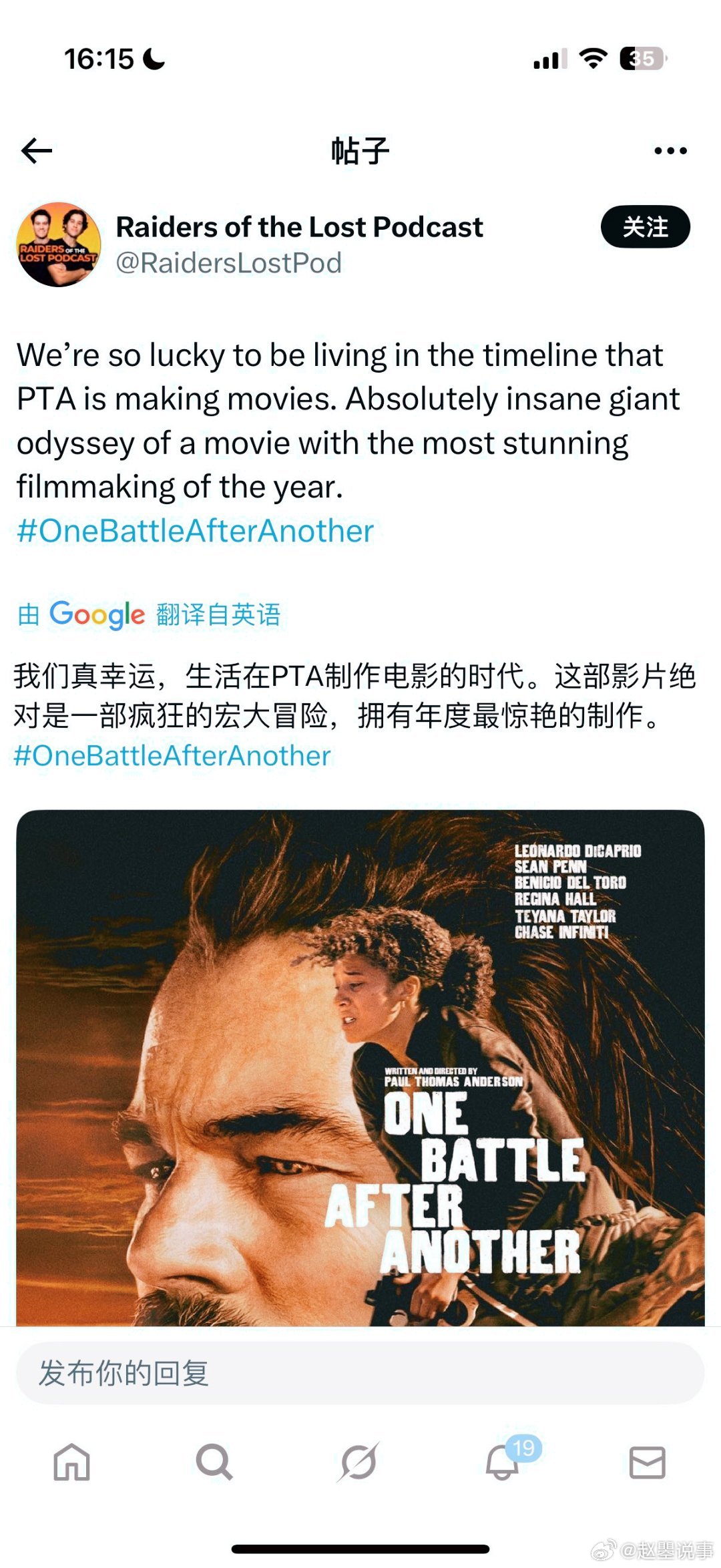Open #OneBattleAfterAnother hashtag in translated text
Screen dimensions: 721x1568
[x=172, y=756]
